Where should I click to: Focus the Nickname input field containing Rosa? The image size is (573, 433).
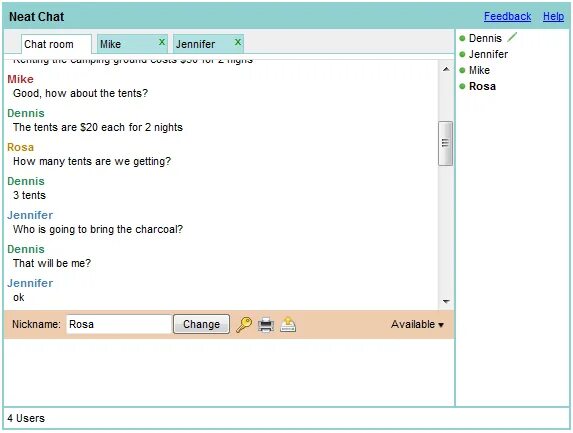[119, 324]
